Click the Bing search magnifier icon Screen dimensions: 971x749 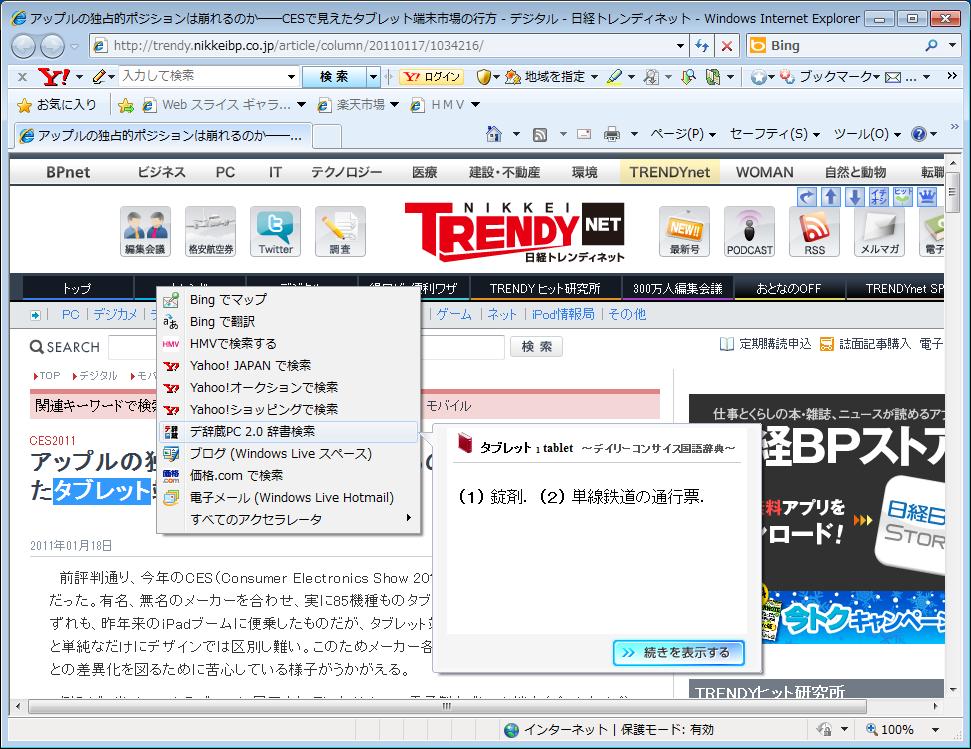[x=931, y=46]
